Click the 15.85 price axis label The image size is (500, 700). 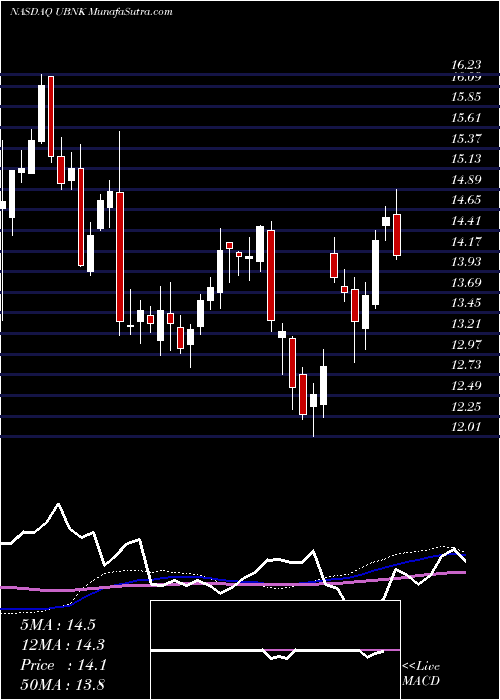point(466,97)
